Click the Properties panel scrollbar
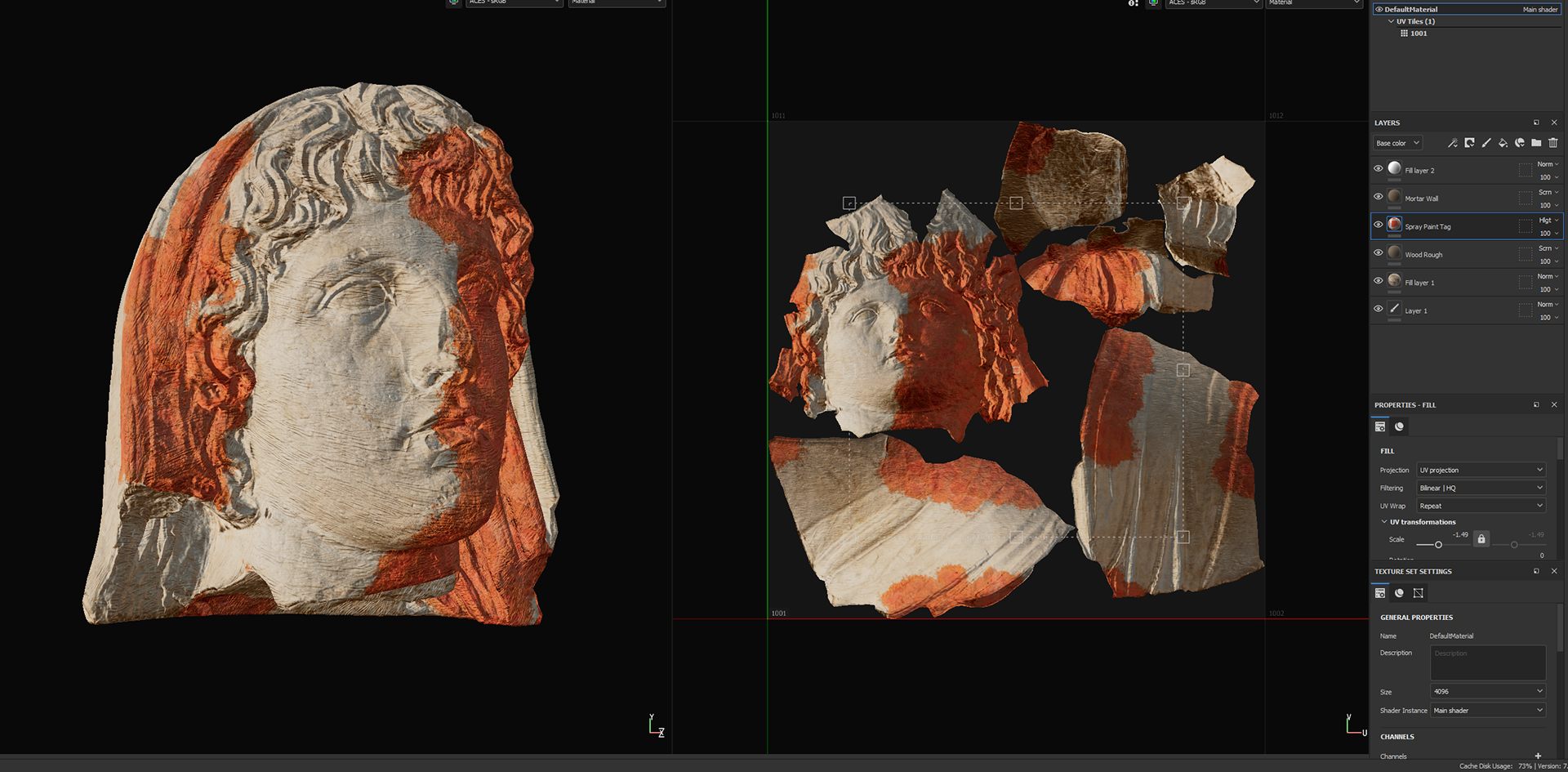This screenshot has height=772, width=1568. [x=1560, y=448]
